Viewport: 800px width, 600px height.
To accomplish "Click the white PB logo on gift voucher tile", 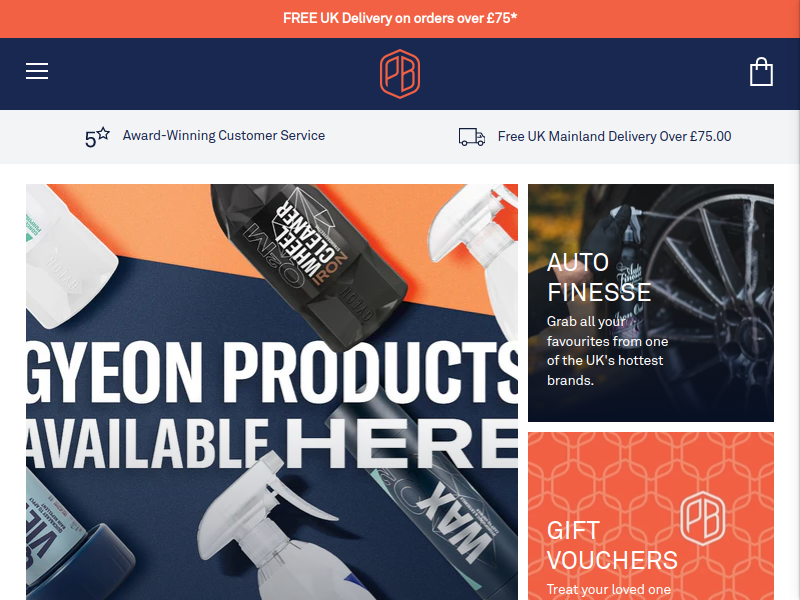I will [703, 518].
